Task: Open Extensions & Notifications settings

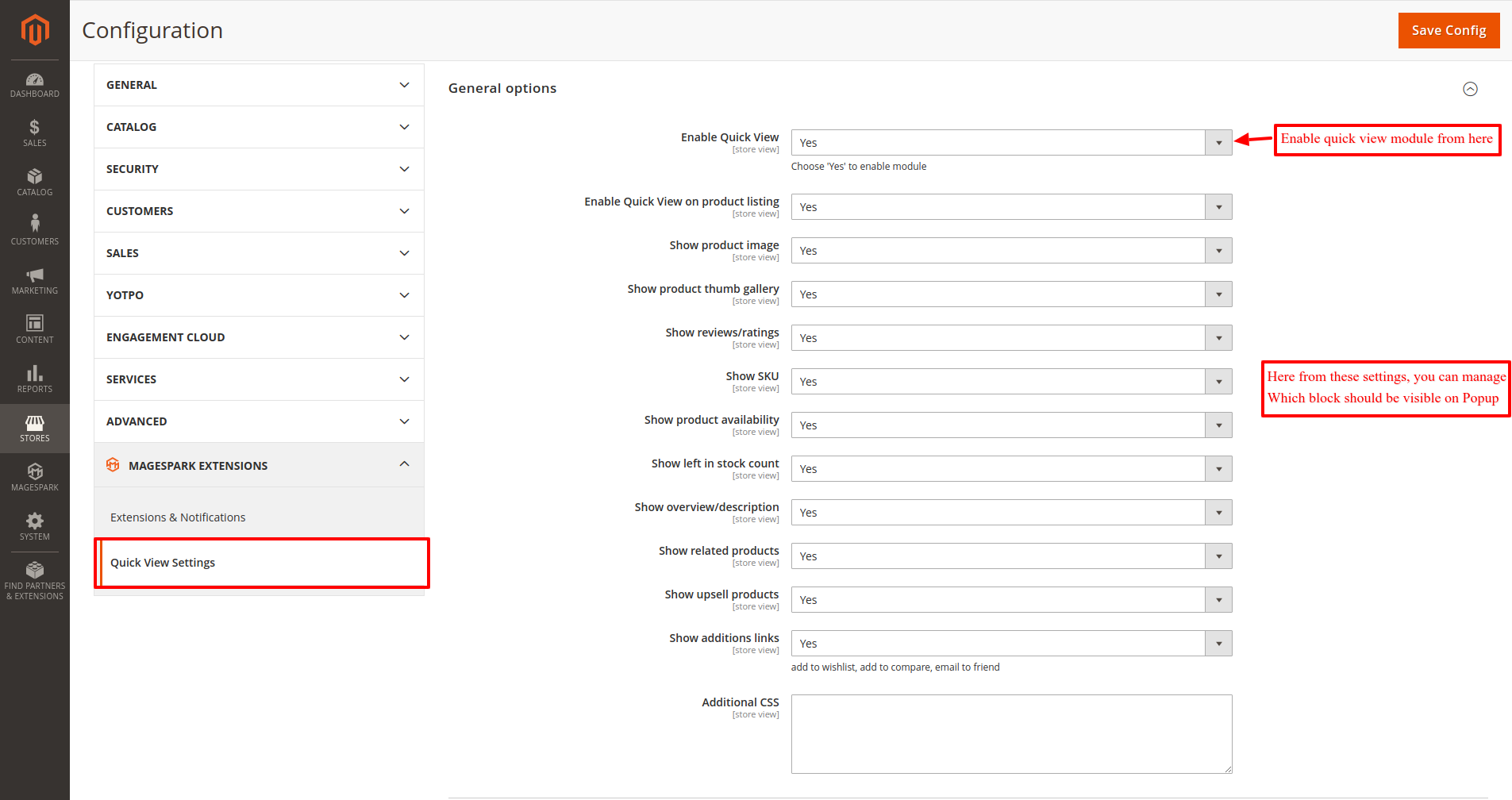Action: tap(178, 517)
